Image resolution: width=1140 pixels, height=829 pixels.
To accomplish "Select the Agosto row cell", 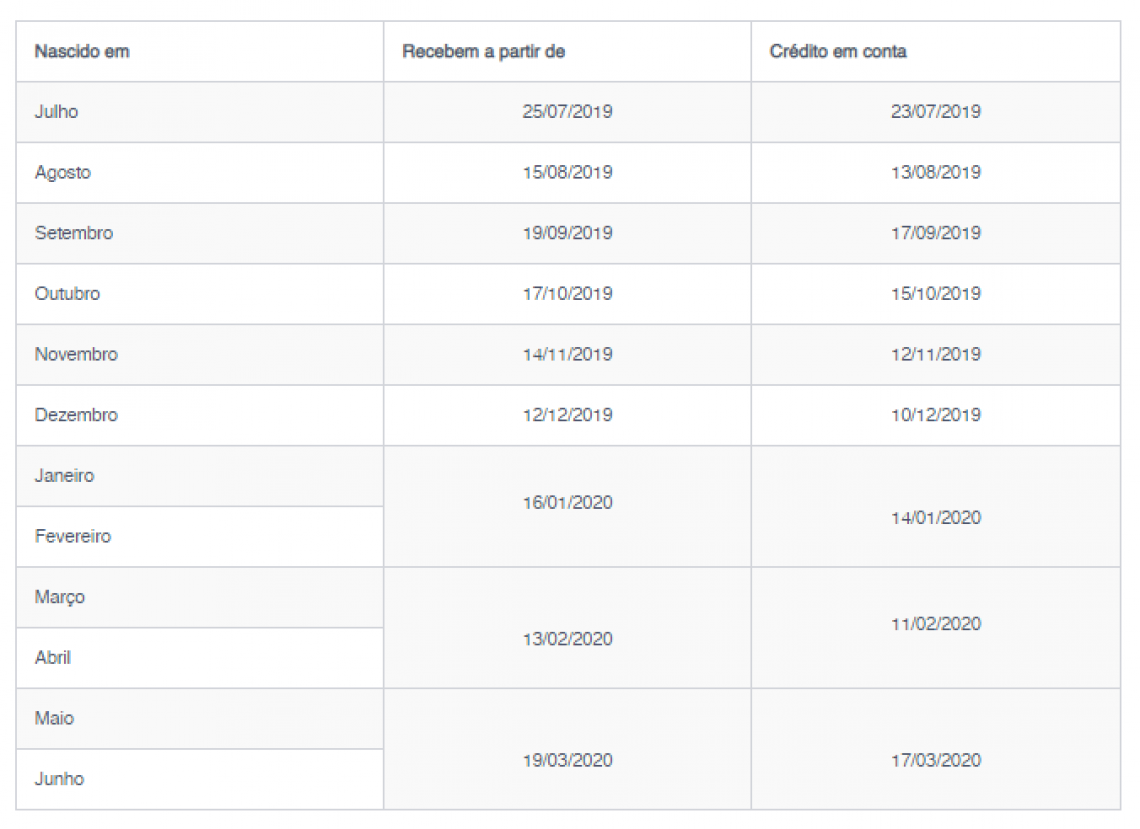I will [62, 172].
